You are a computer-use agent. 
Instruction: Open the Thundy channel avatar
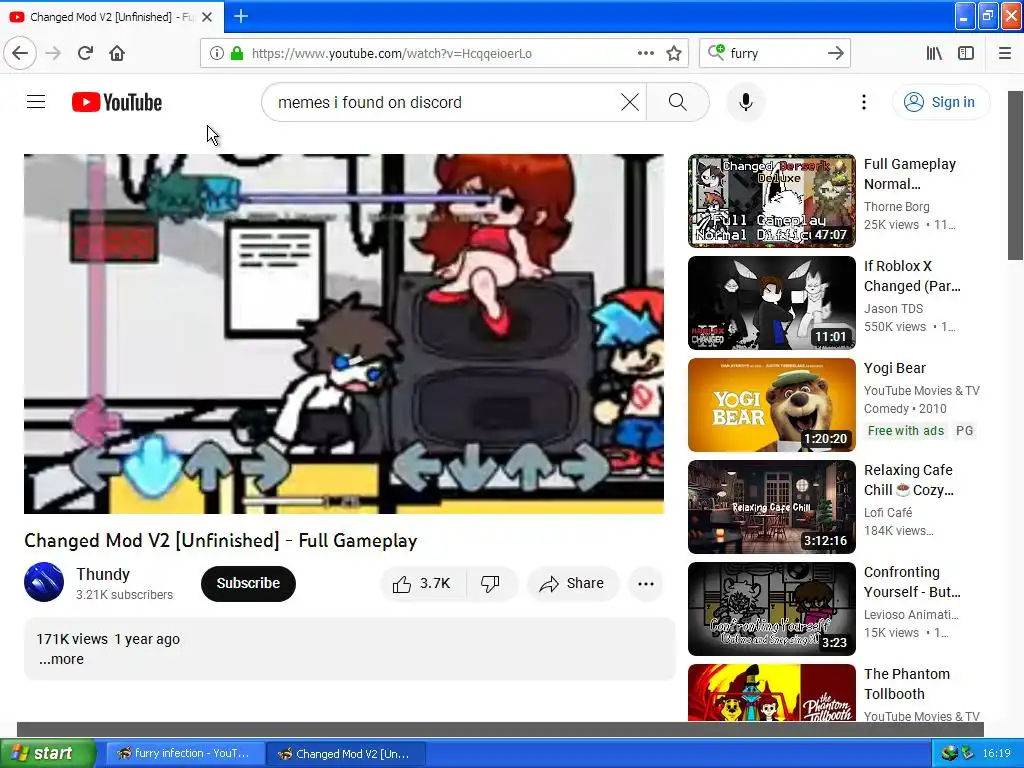click(44, 582)
